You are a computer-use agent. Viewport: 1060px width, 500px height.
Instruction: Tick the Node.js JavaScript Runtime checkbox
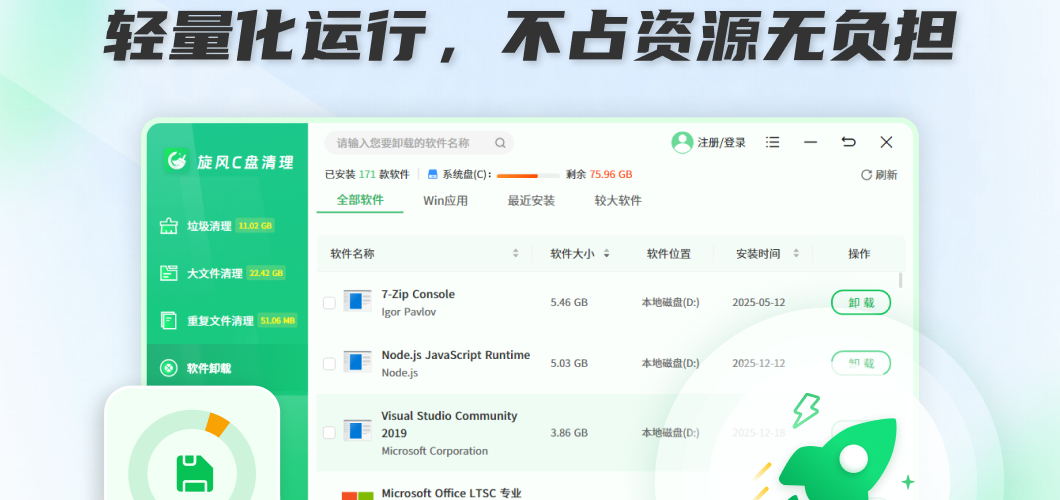click(x=329, y=364)
